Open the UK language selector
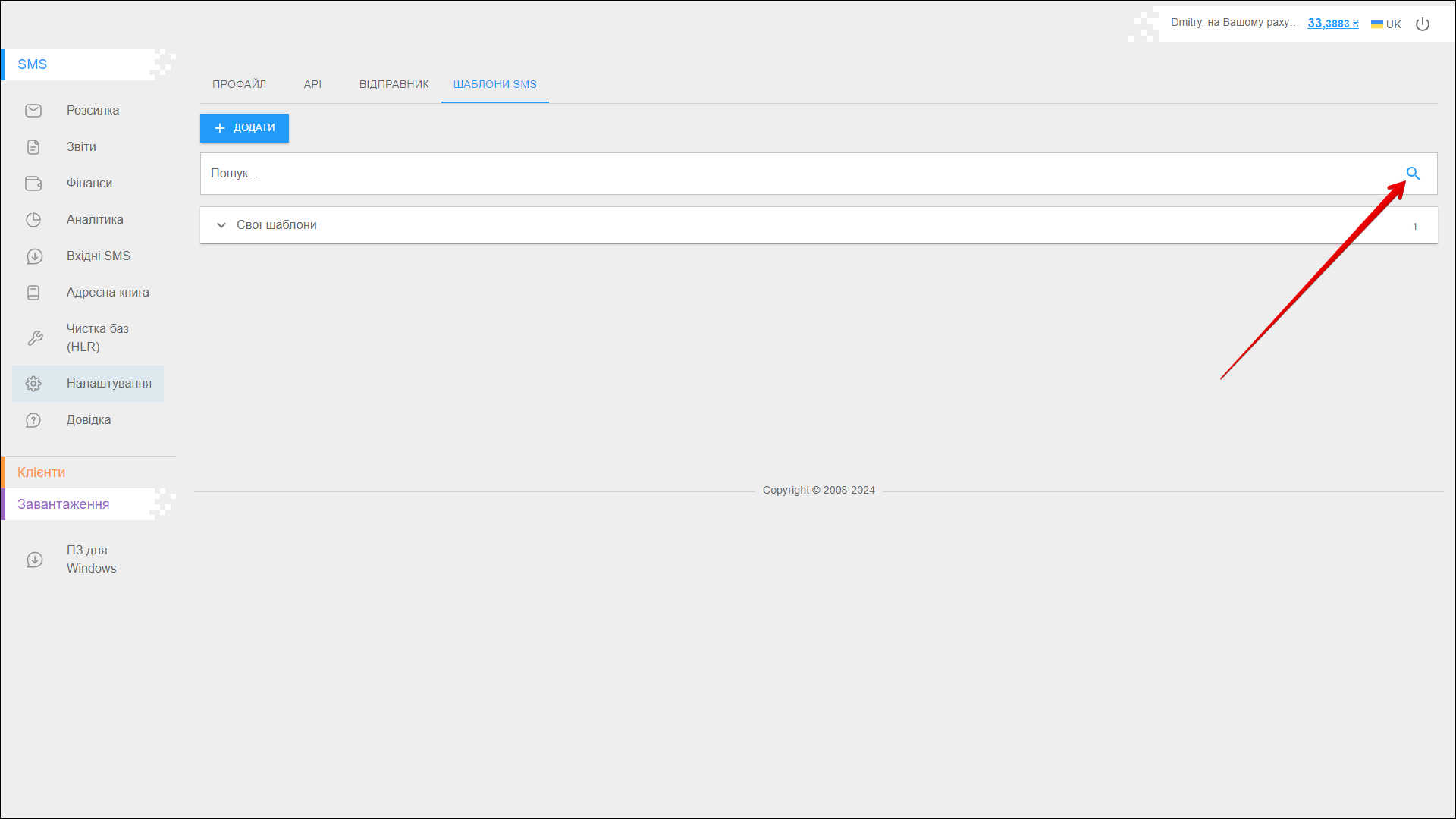 (x=1386, y=24)
